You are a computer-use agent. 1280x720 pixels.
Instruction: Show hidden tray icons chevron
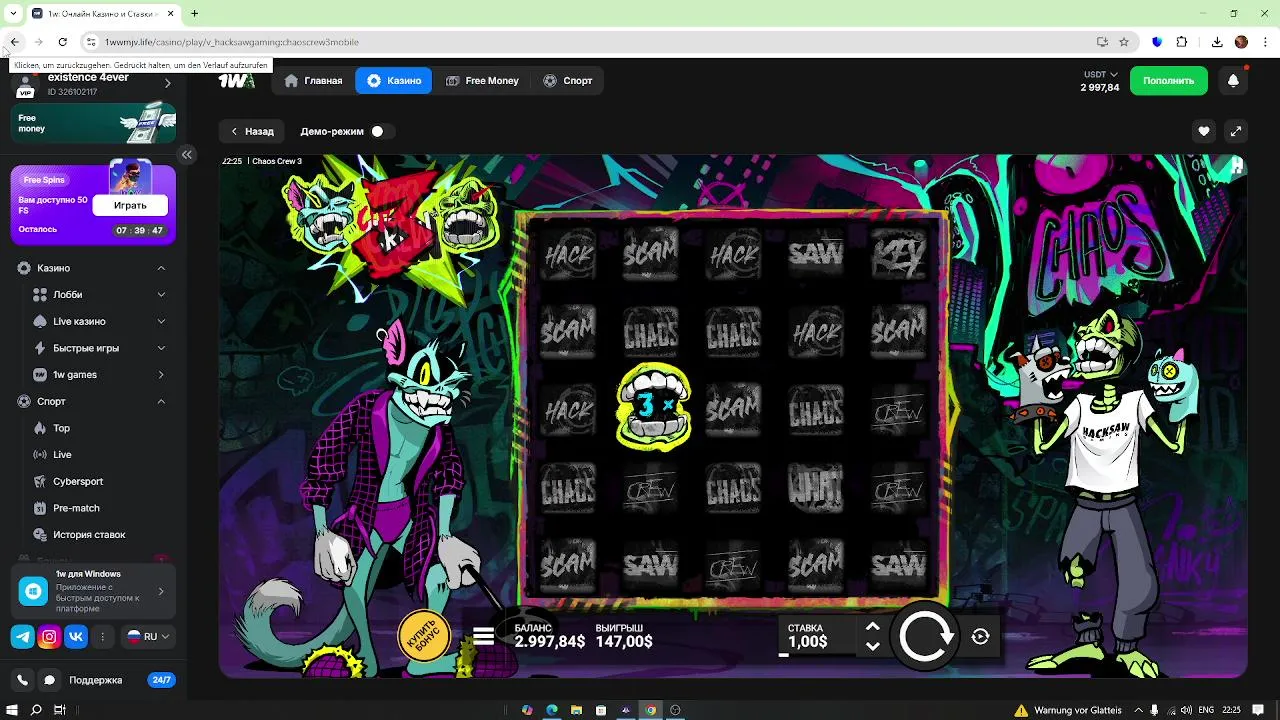coord(1139,710)
